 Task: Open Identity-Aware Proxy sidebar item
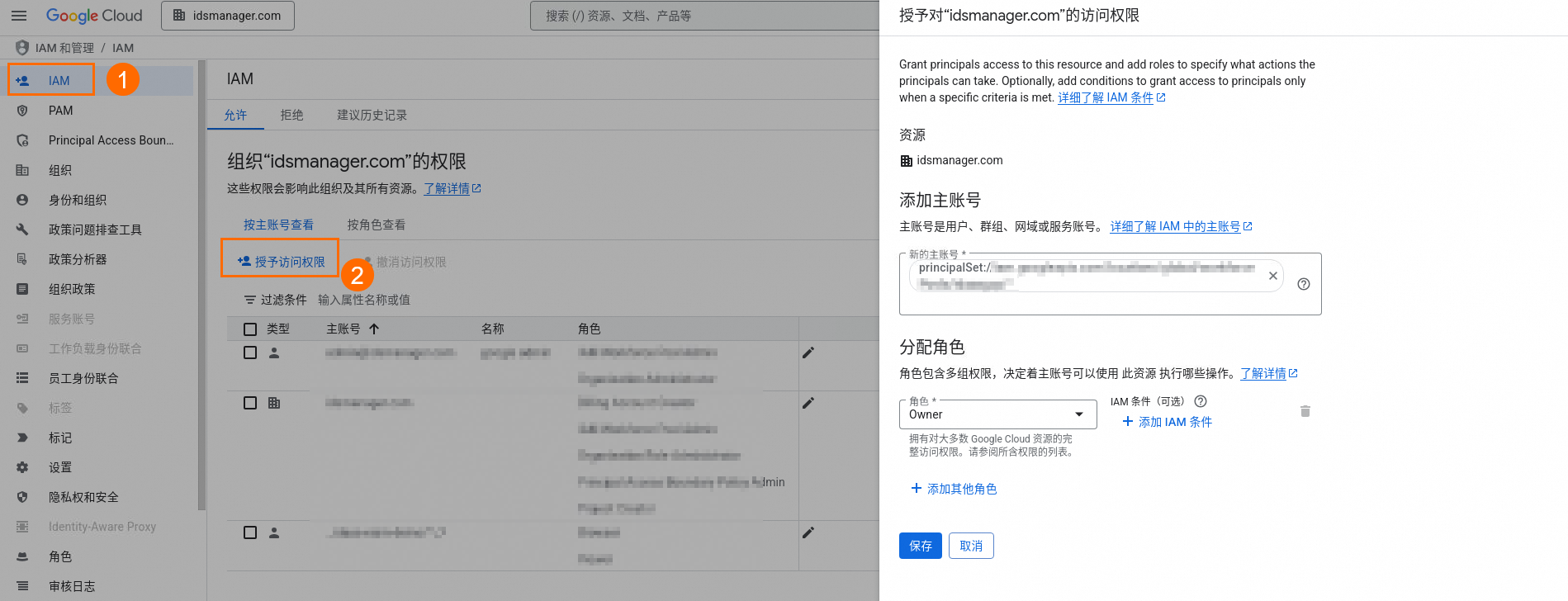101,527
